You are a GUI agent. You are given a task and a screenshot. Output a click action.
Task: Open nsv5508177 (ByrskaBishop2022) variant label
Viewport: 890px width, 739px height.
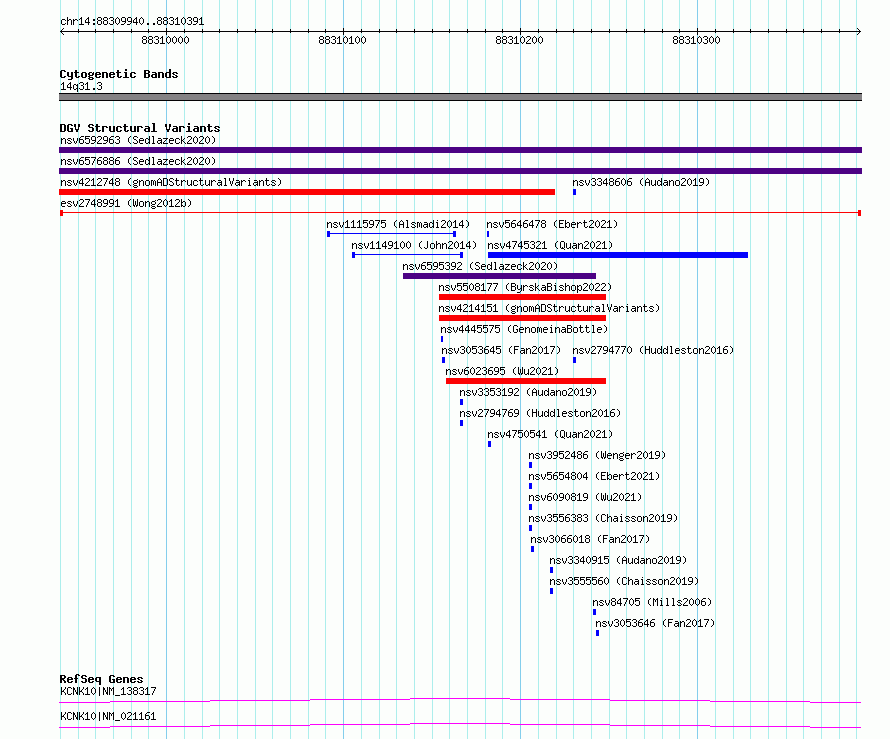525,287
